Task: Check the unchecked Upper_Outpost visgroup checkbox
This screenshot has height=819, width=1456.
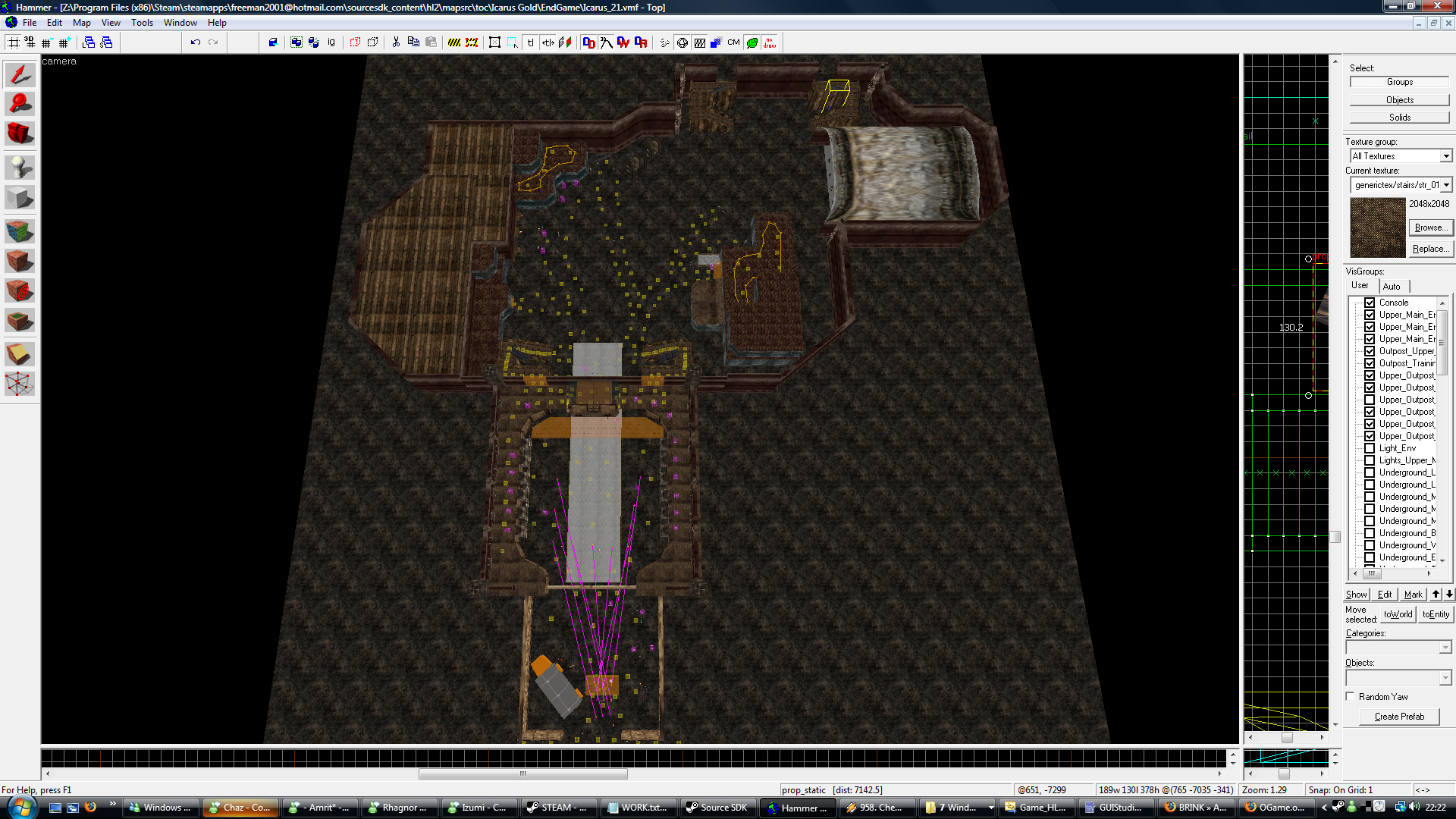Action: [1370, 400]
